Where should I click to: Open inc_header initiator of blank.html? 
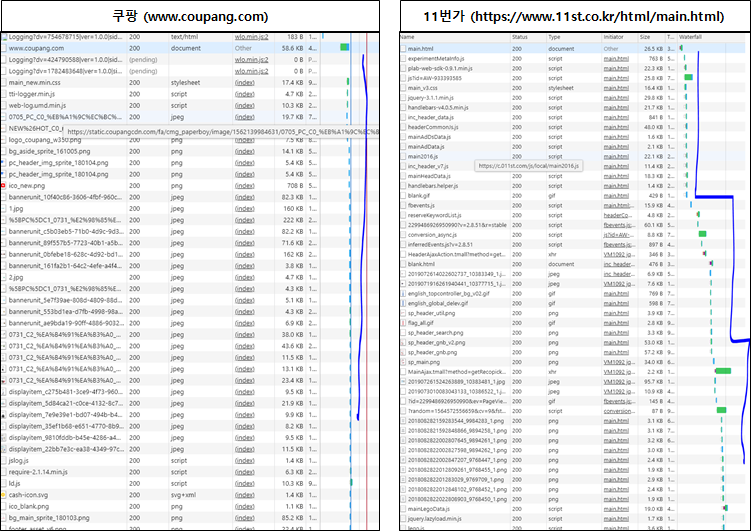click(619, 264)
